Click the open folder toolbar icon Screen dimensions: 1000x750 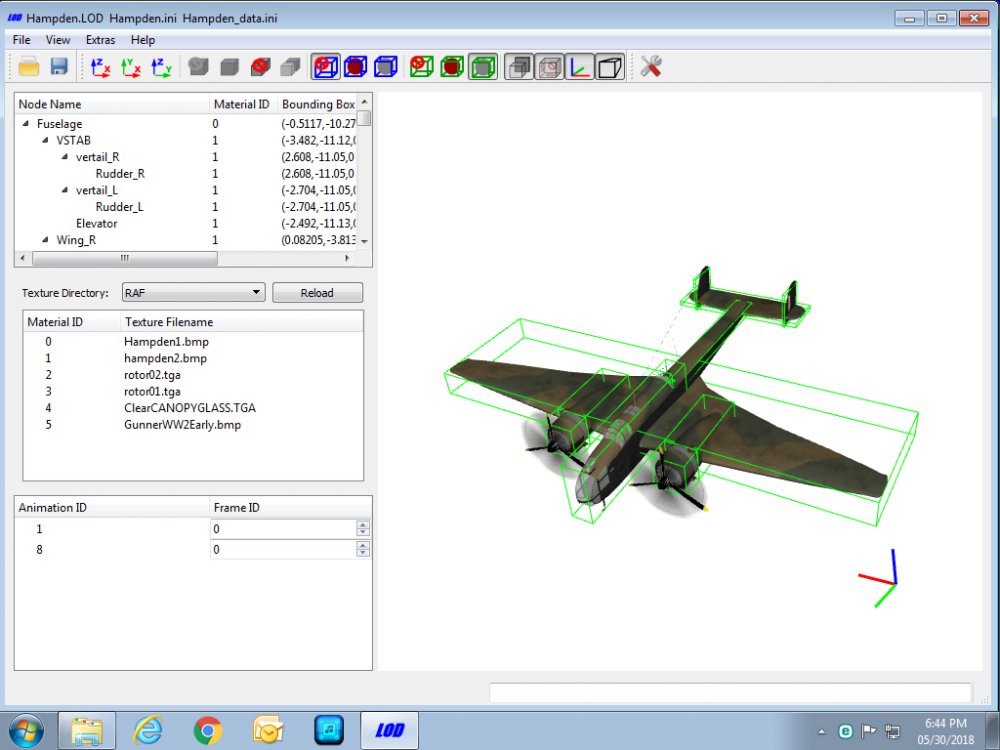[29, 66]
